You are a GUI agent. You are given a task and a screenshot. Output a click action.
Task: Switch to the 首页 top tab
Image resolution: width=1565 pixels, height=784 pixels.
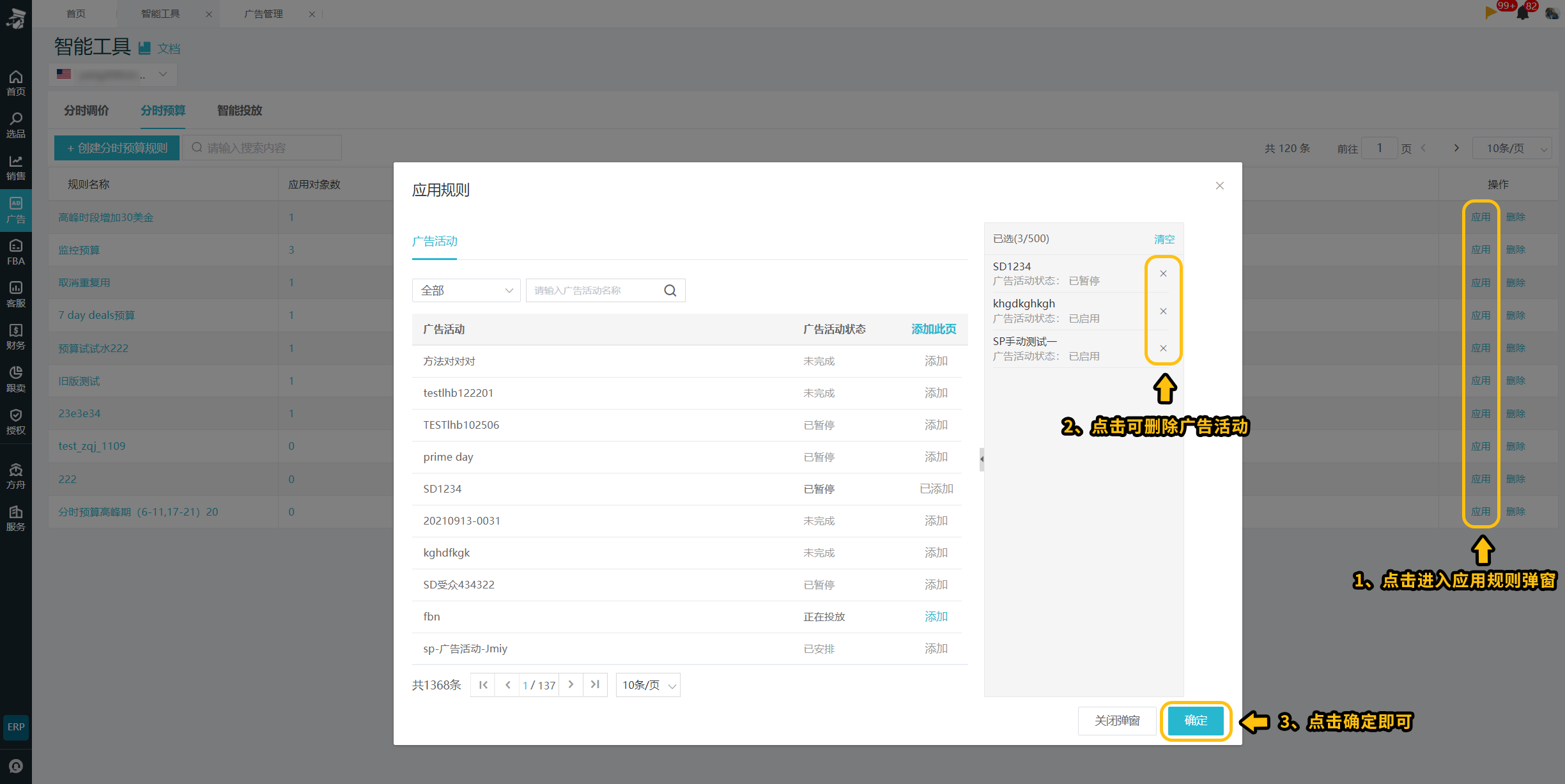point(76,14)
